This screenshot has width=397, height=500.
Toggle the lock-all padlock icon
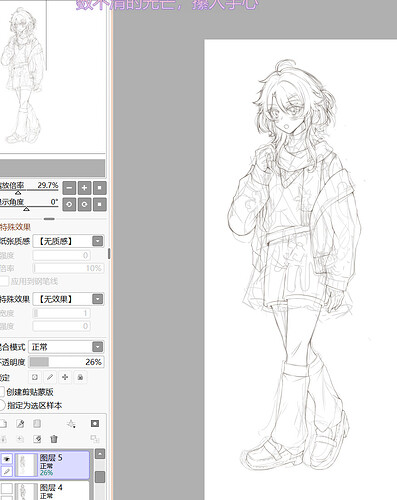pyautogui.click(x=80, y=377)
